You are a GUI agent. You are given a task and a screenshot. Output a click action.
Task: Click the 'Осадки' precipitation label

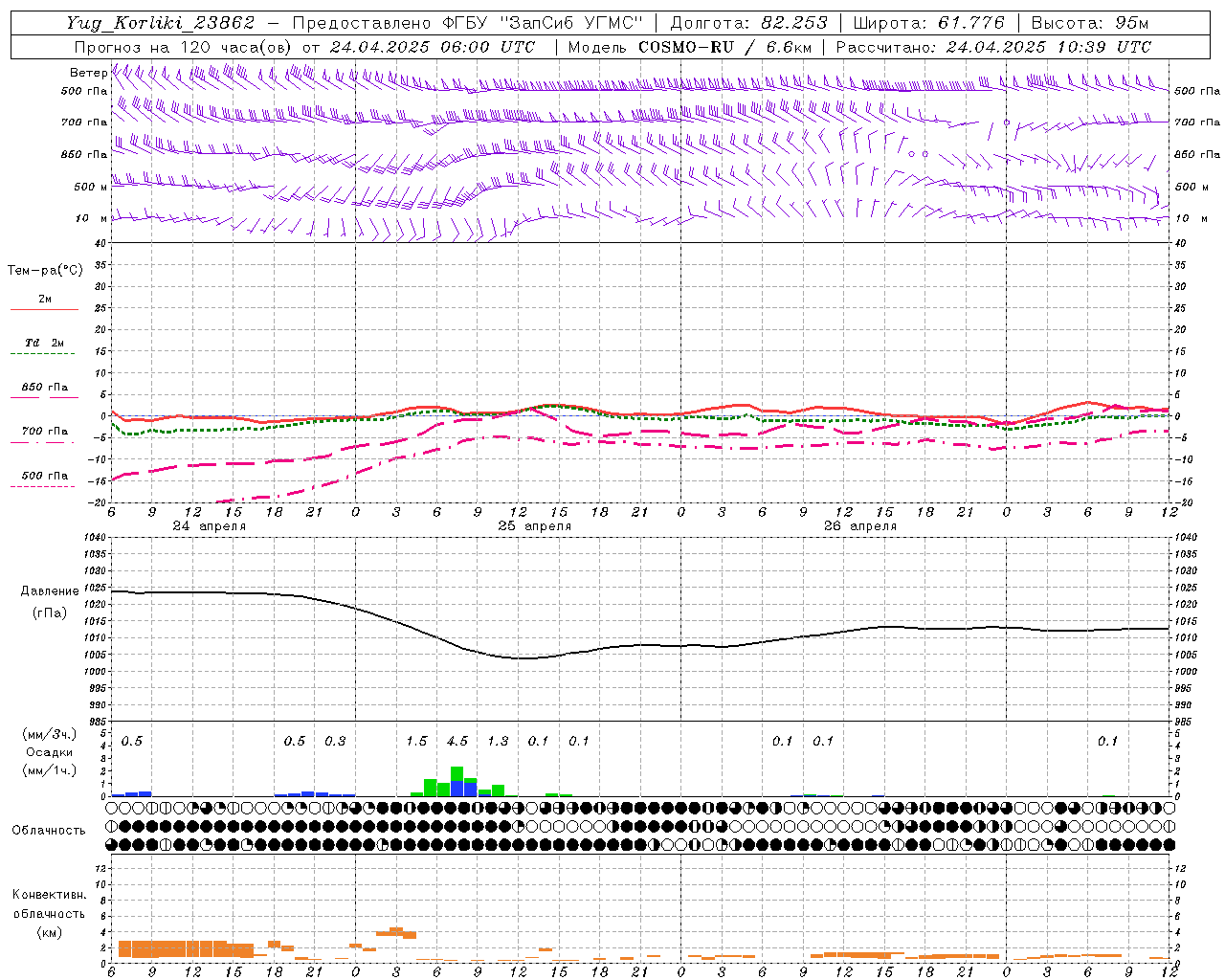tap(50, 752)
